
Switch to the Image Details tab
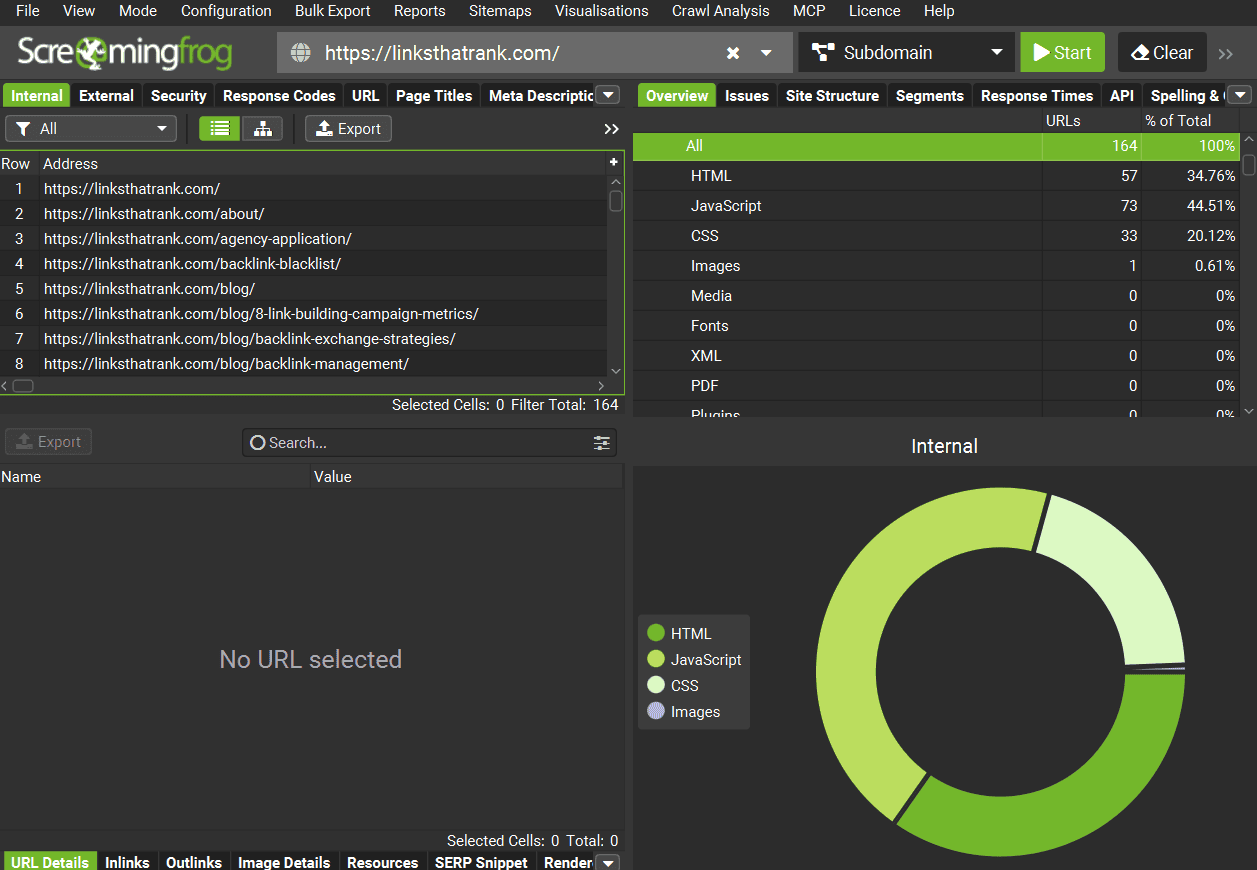point(284,862)
